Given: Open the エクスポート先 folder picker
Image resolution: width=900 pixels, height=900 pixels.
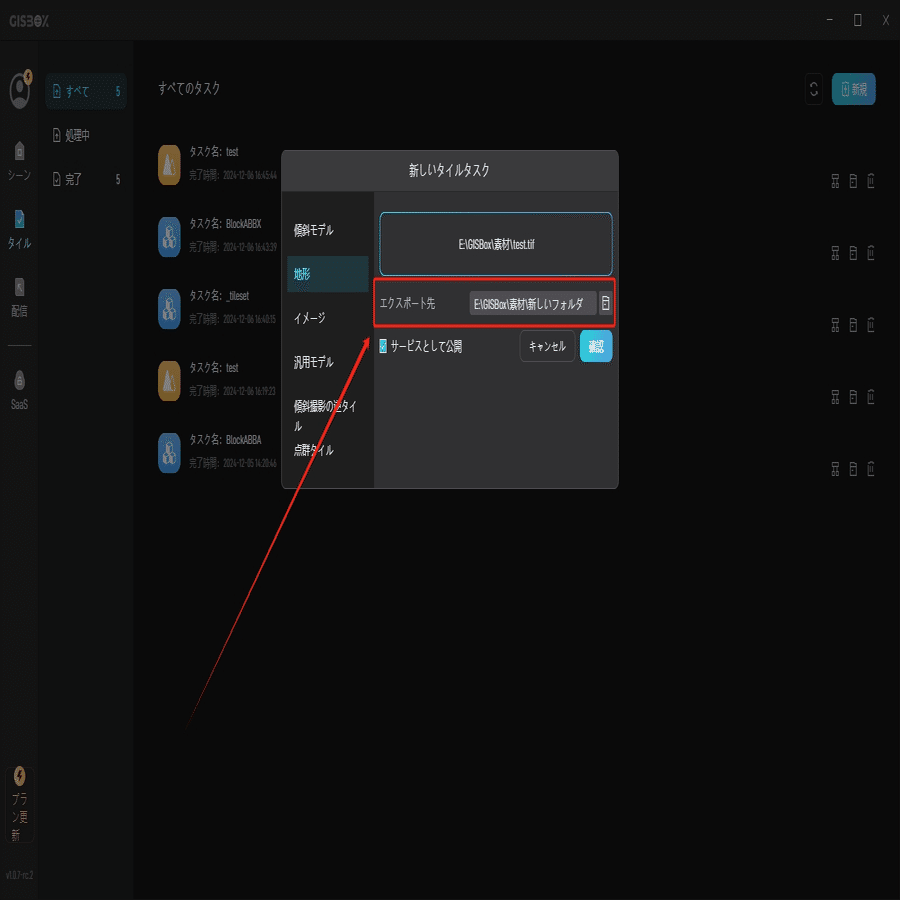Looking at the screenshot, I should click(x=605, y=302).
